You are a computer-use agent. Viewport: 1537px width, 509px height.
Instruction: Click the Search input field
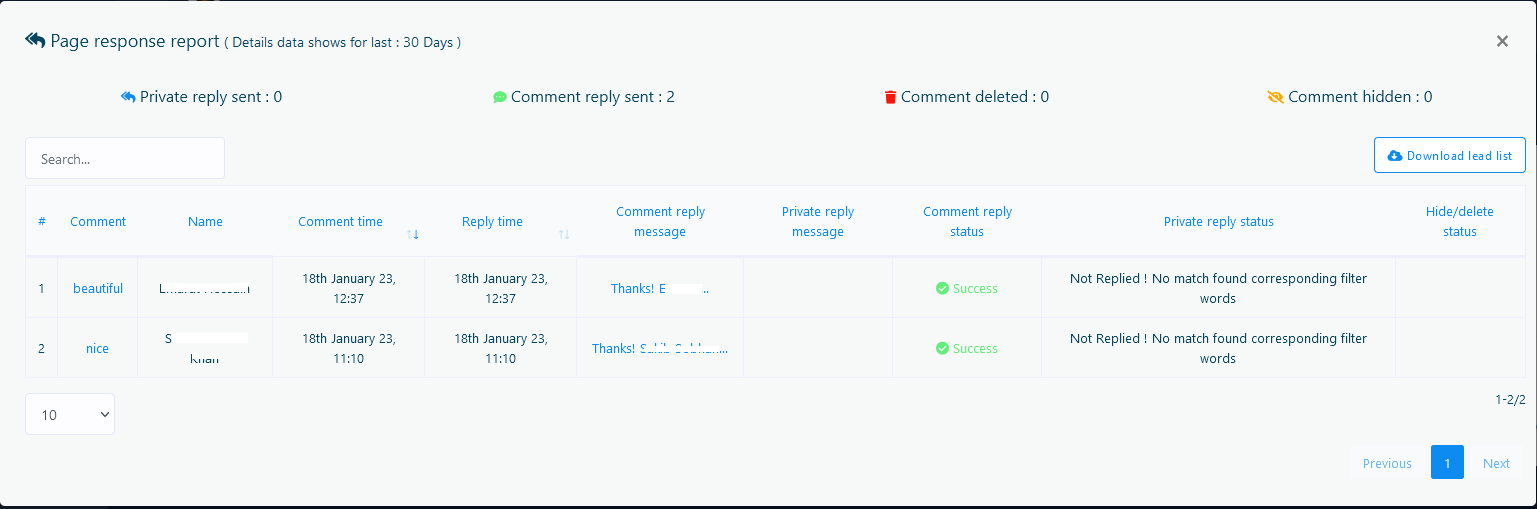point(125,159)
